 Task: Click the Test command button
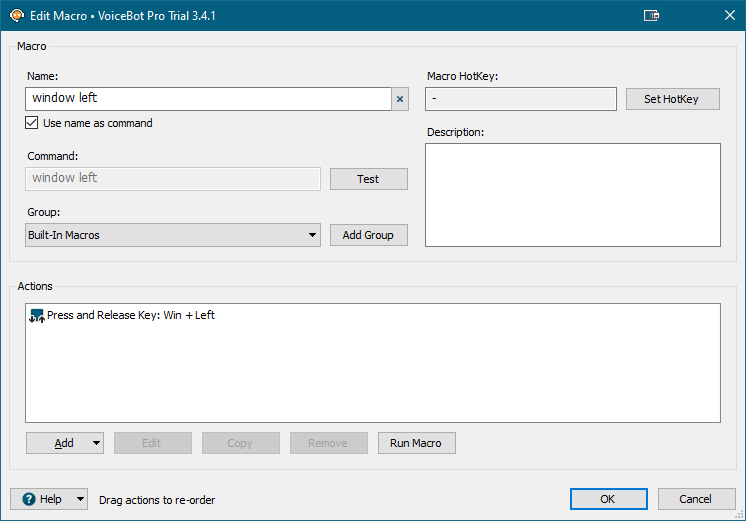coord(368,179)
